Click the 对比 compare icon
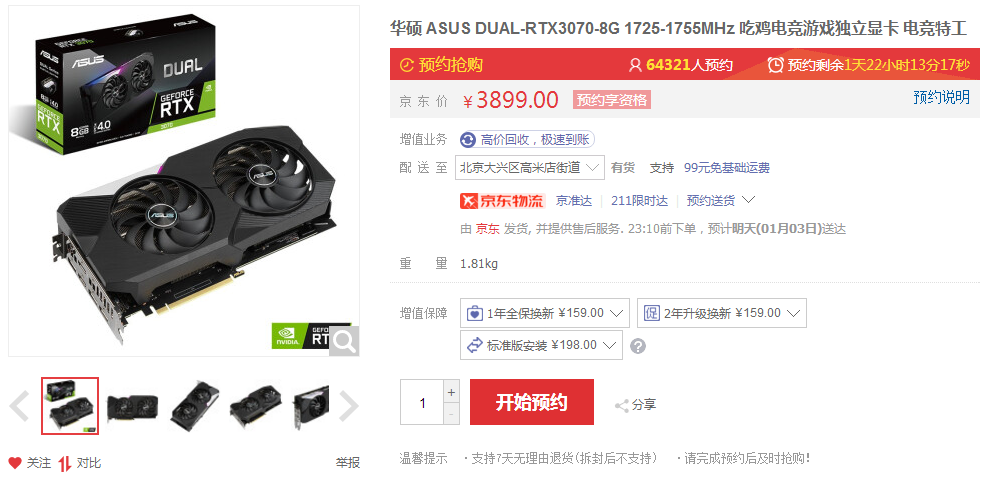This screenshot has width=987, height=481. coord(65,464)
